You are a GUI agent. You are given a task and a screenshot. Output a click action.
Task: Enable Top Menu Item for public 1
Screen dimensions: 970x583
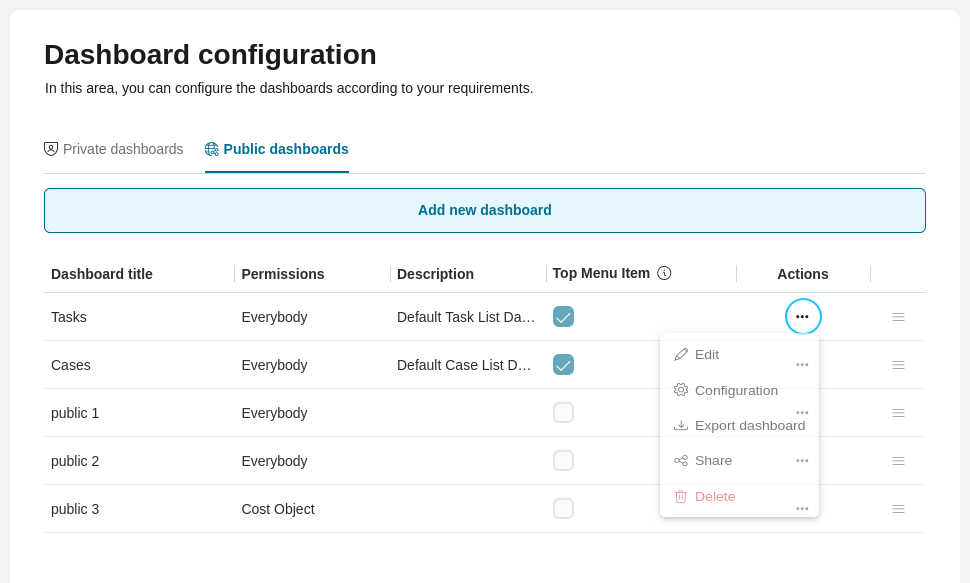tap(563, 412)
